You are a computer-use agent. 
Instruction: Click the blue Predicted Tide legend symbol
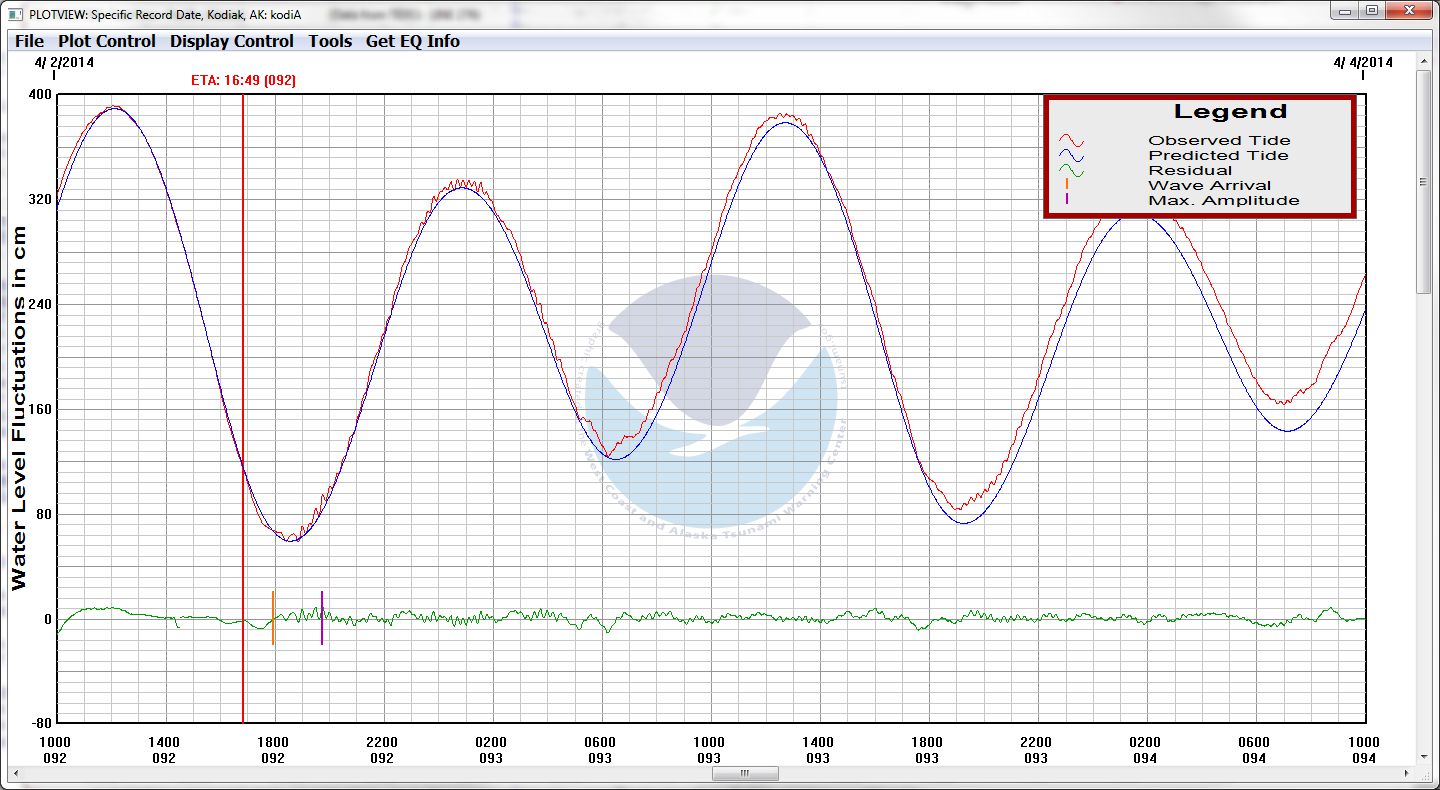[1072, 156]
